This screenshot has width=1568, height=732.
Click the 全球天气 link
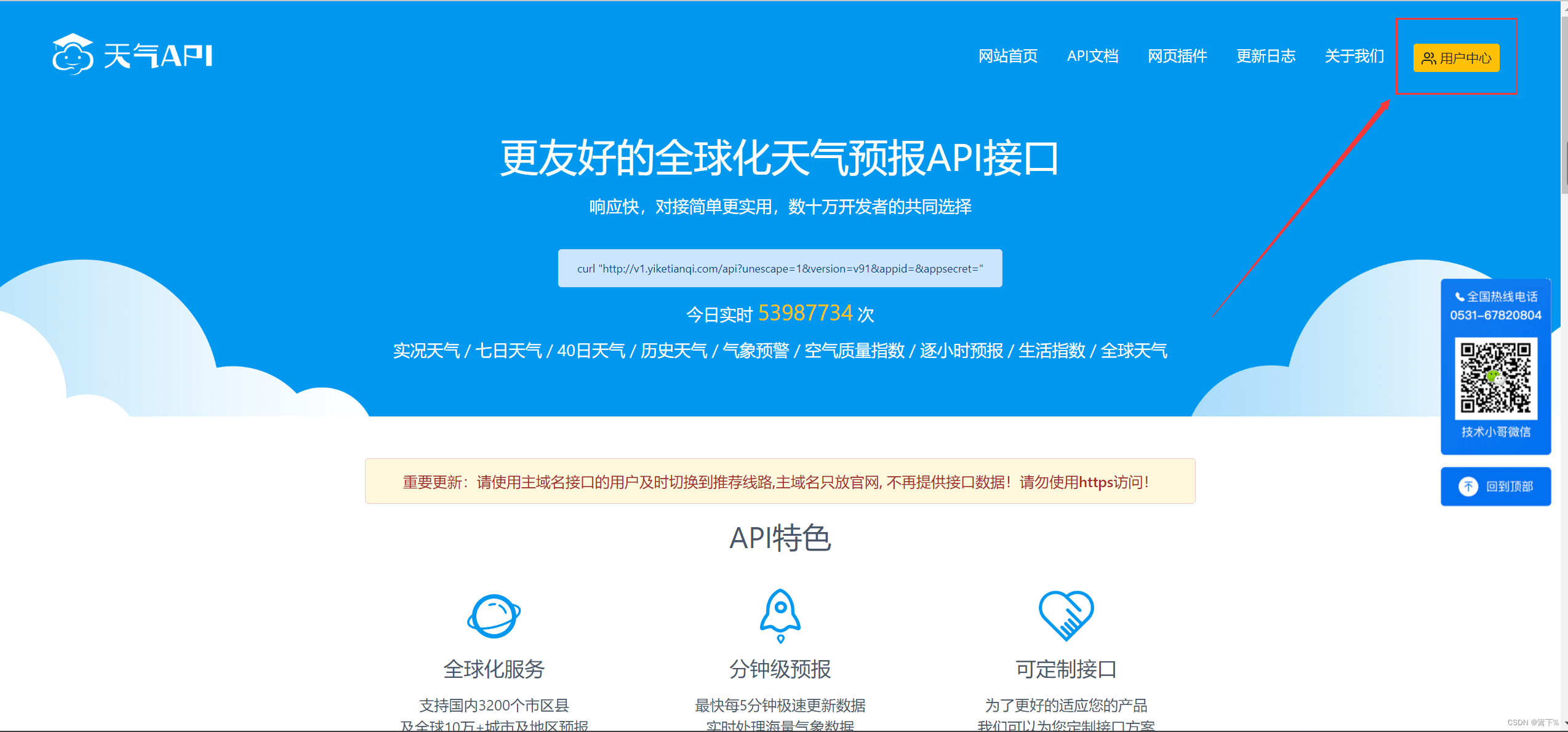1134,351
